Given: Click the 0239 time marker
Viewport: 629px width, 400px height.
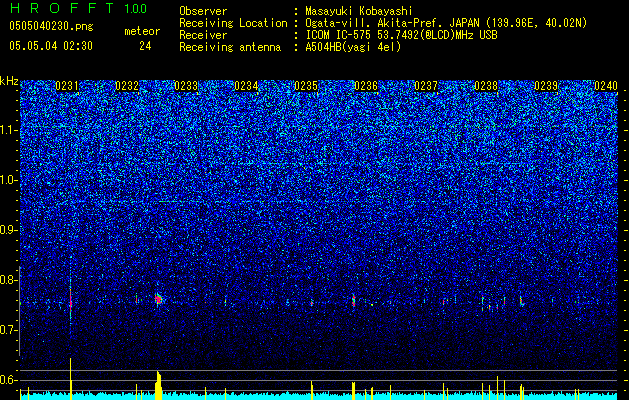Looking at the screenshot, I should coord(546,86).
